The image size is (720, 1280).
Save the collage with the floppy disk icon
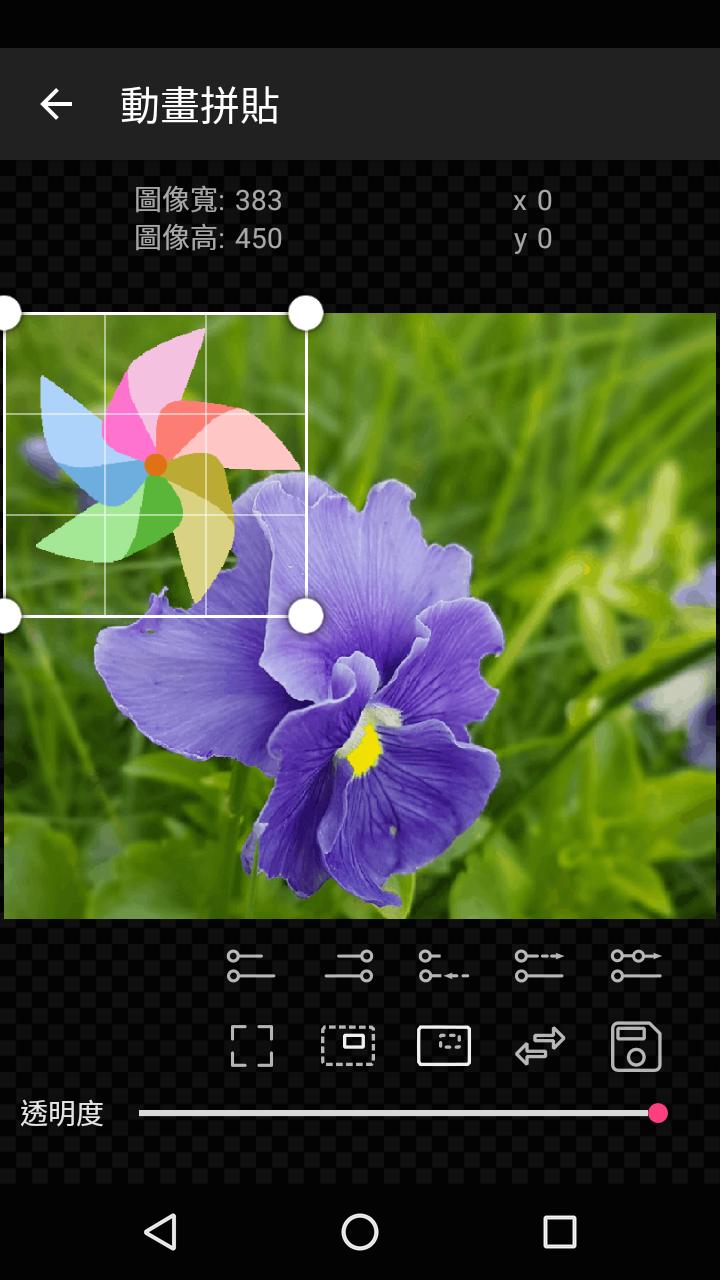(x=636, y=1046)
